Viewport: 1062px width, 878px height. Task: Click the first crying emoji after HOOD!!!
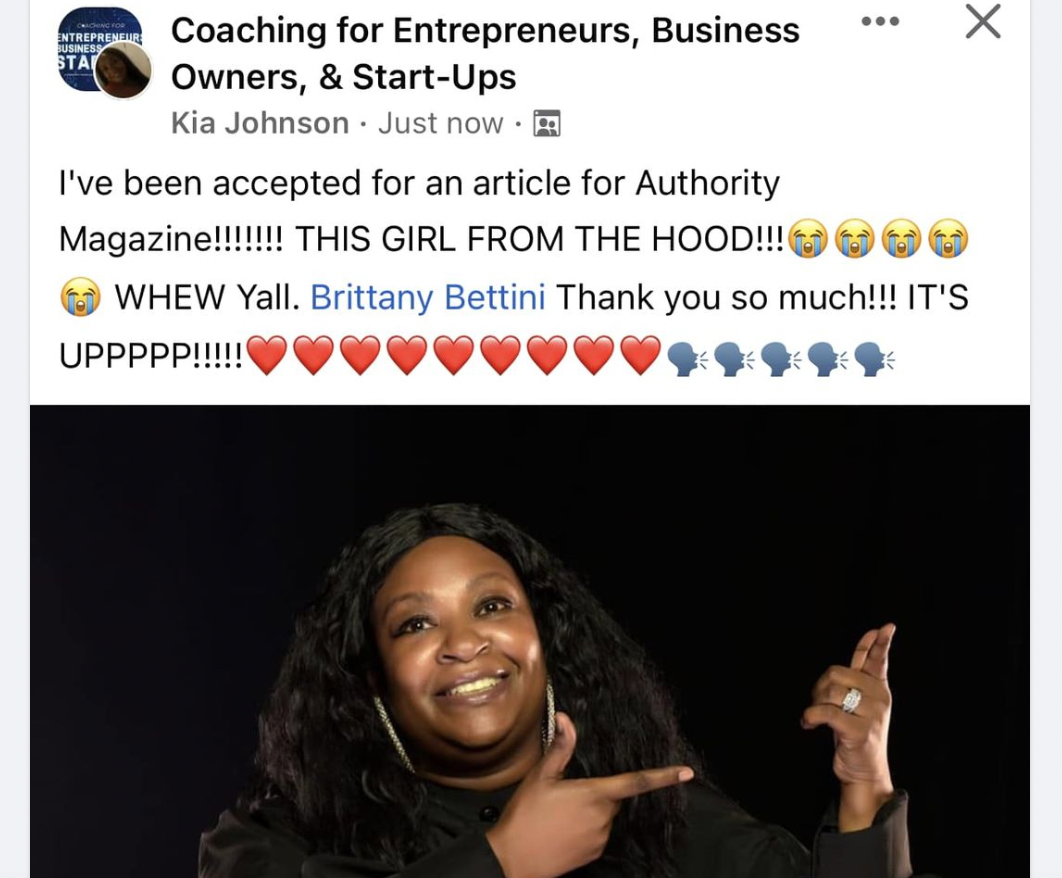[x=809, y=239]
